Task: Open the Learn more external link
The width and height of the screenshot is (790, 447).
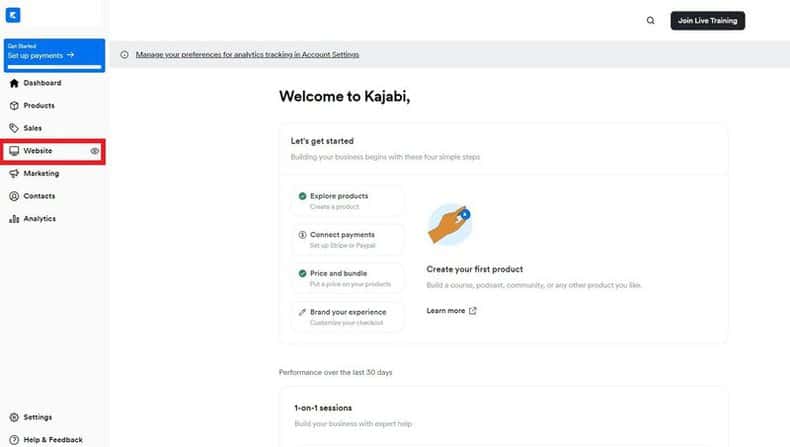Action: pos(451,311)
